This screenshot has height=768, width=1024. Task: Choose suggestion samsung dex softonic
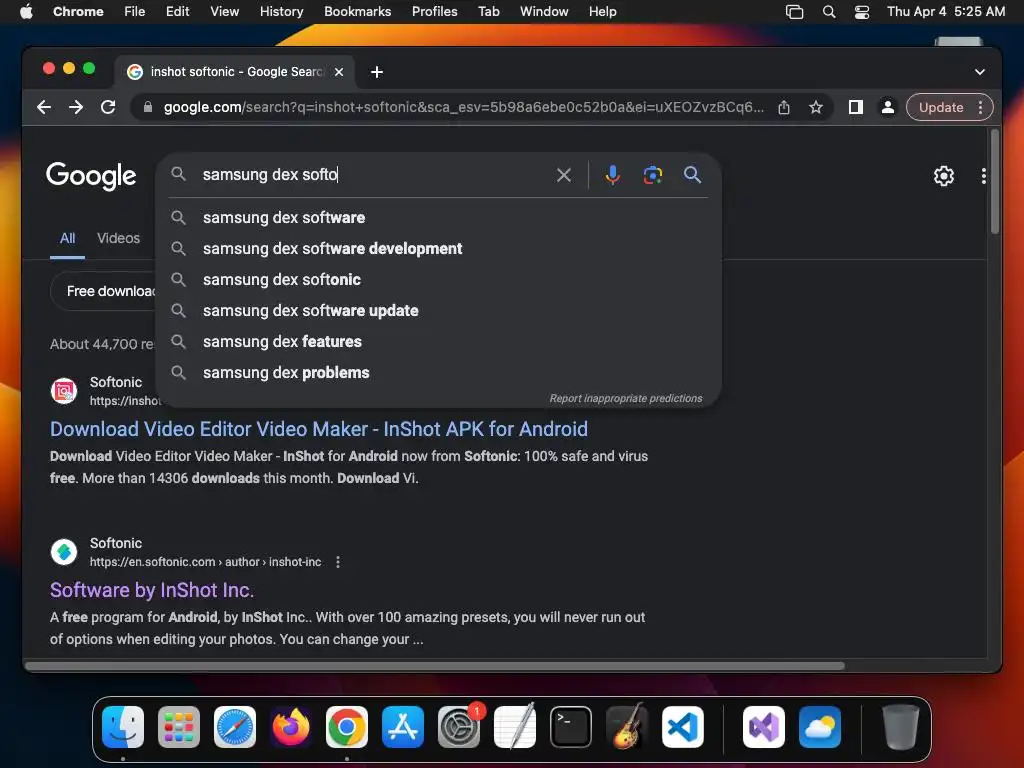click(438, 280)
